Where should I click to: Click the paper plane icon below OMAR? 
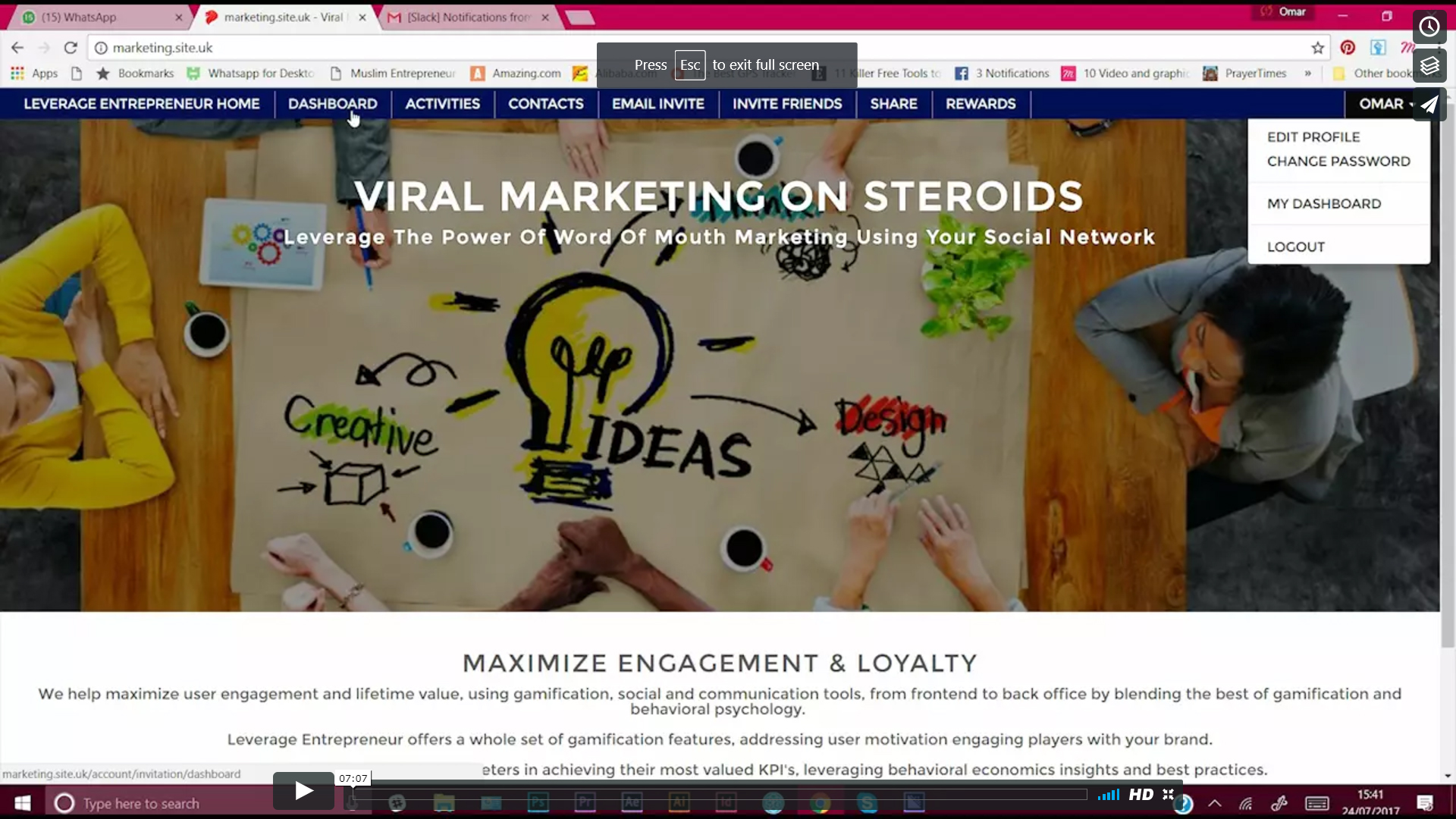coord(1429,105)
